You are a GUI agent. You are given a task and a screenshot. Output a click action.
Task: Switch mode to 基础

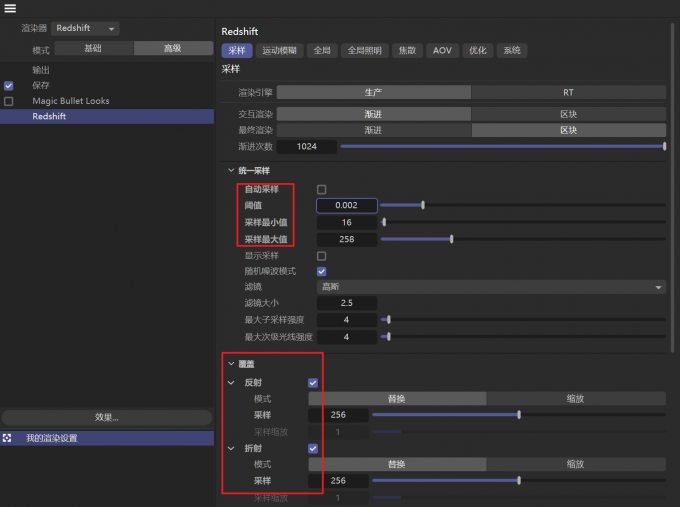tap(93, 48)
